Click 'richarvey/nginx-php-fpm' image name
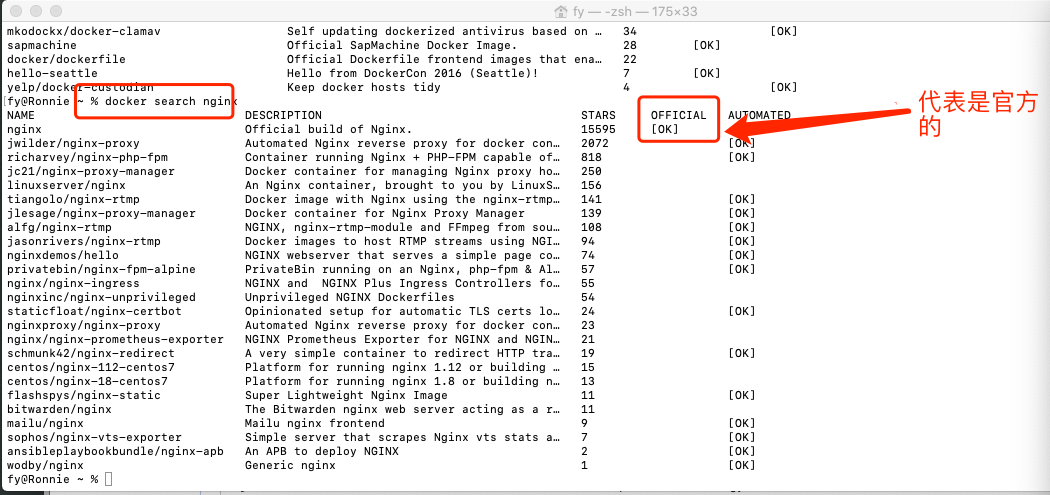This screenshot has width=1050, height=495. (x=87, y=157)
